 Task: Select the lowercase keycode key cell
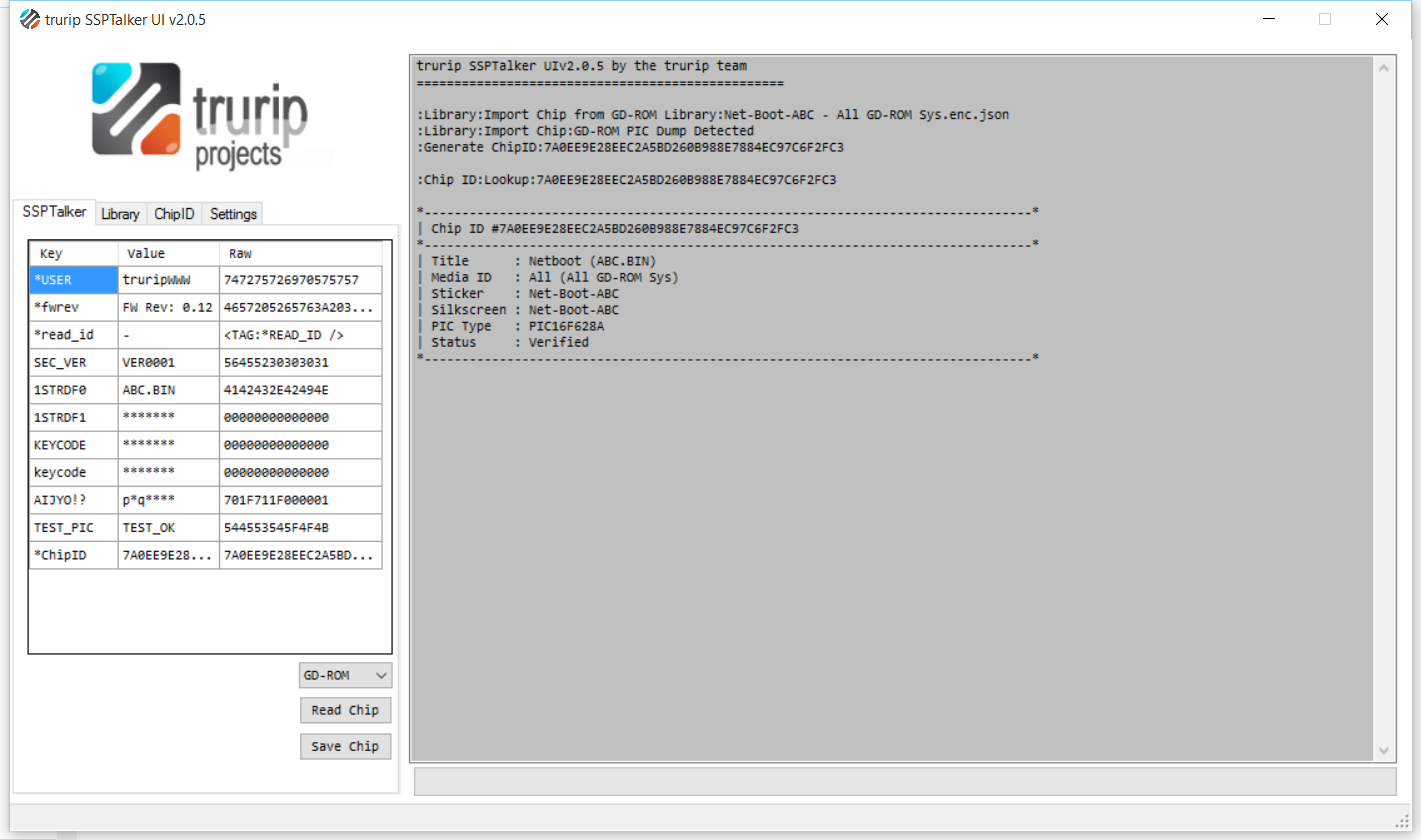(74, 473)
